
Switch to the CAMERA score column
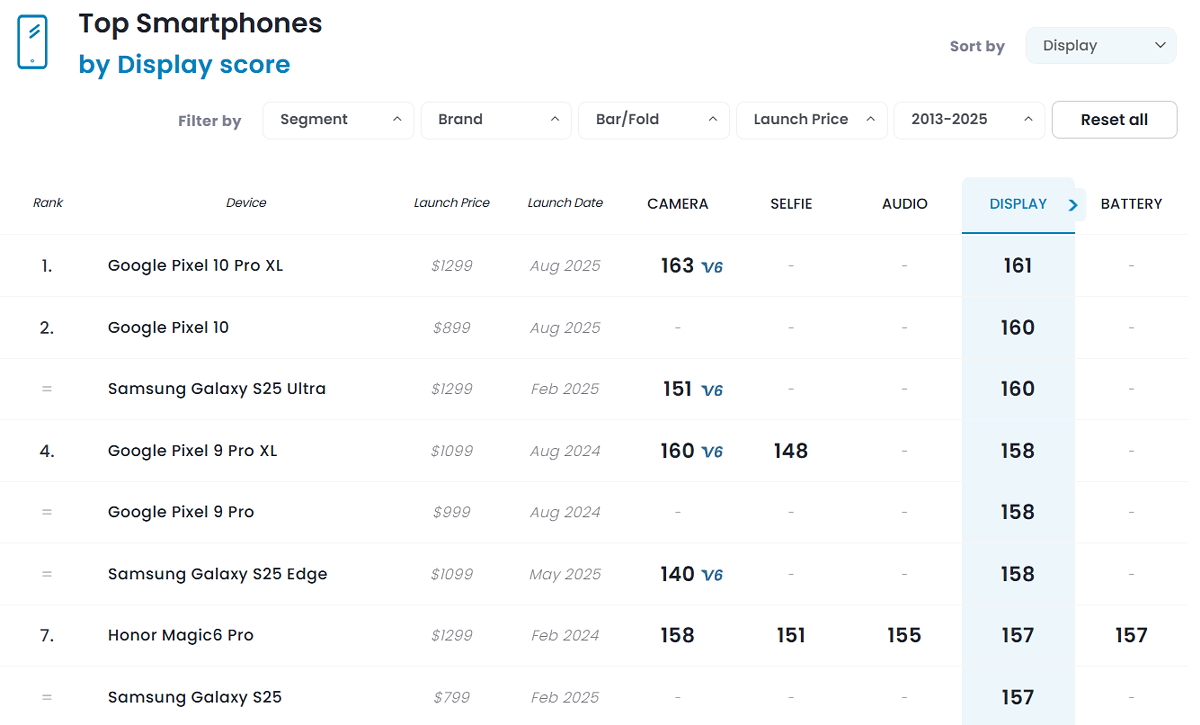(677, 204)
